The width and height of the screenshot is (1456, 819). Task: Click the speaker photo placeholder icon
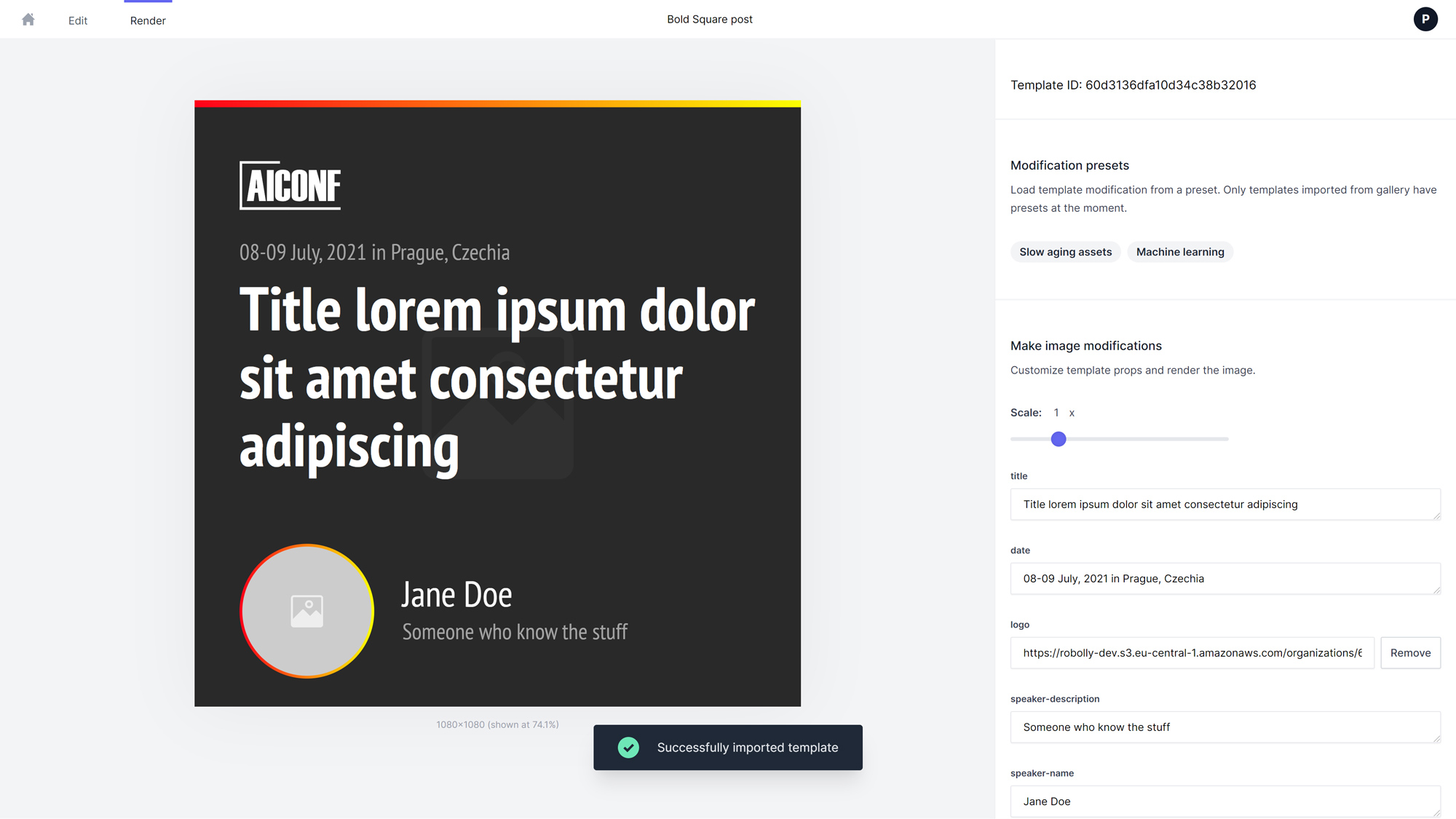point(306,611)
